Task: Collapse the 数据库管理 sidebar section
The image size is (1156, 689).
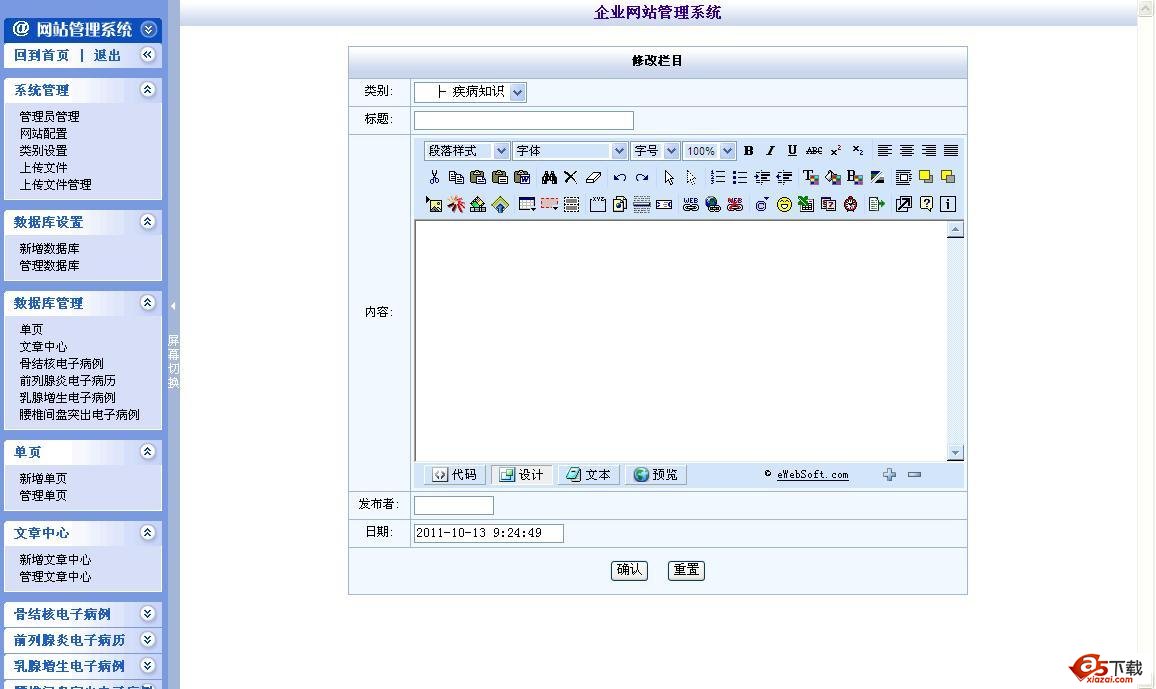Action: (148, 302)
